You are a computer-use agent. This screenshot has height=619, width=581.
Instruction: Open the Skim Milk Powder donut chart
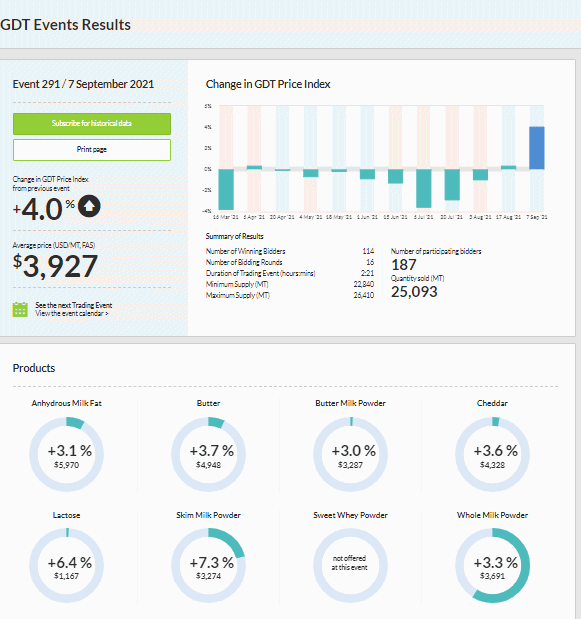pyautogui.click(x=208, y=566)
